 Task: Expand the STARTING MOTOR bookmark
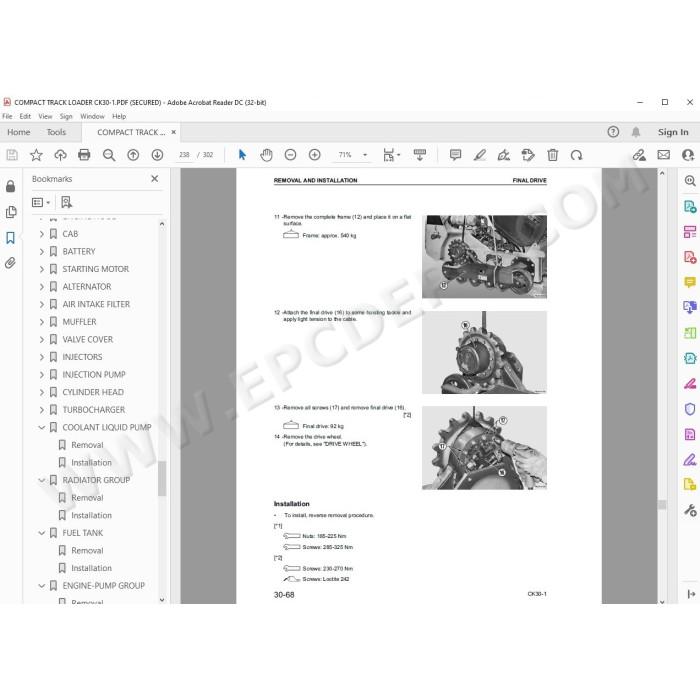[42, 269]
